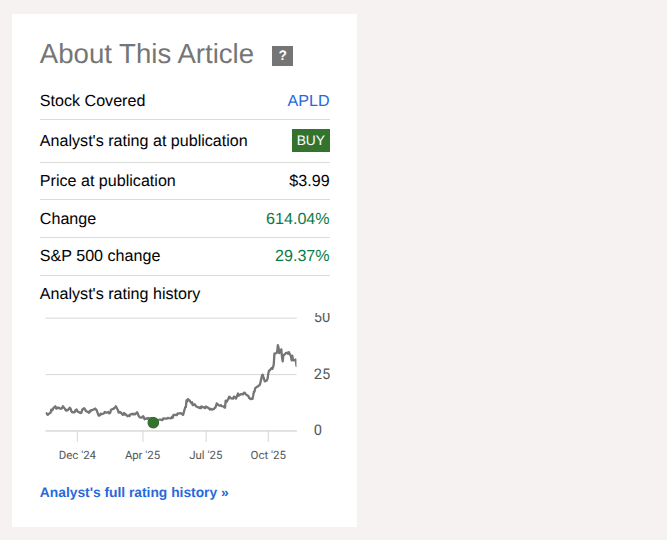
Task: Click the Apr '25 axis label
Action: pos(143,455)
